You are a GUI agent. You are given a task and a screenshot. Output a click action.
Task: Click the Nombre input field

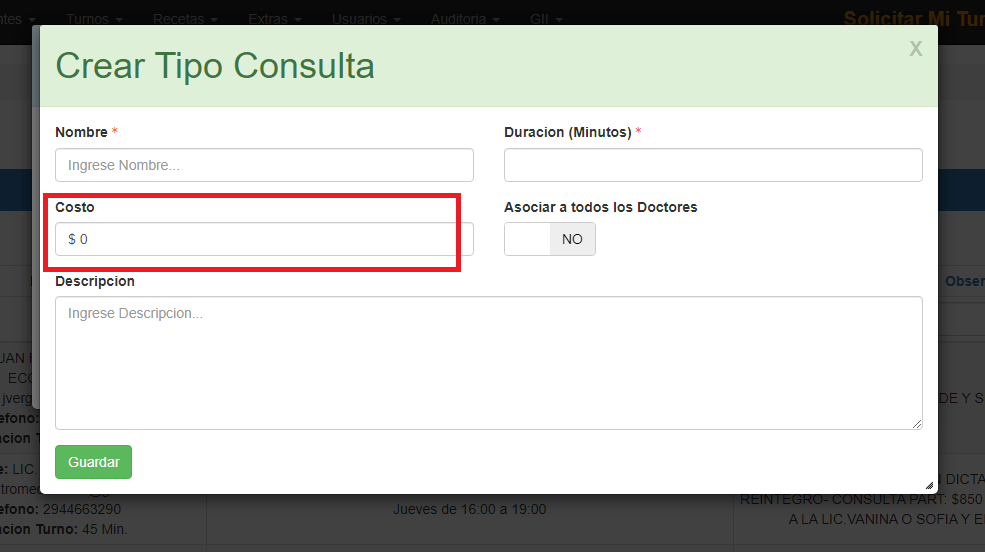(264, 165)
